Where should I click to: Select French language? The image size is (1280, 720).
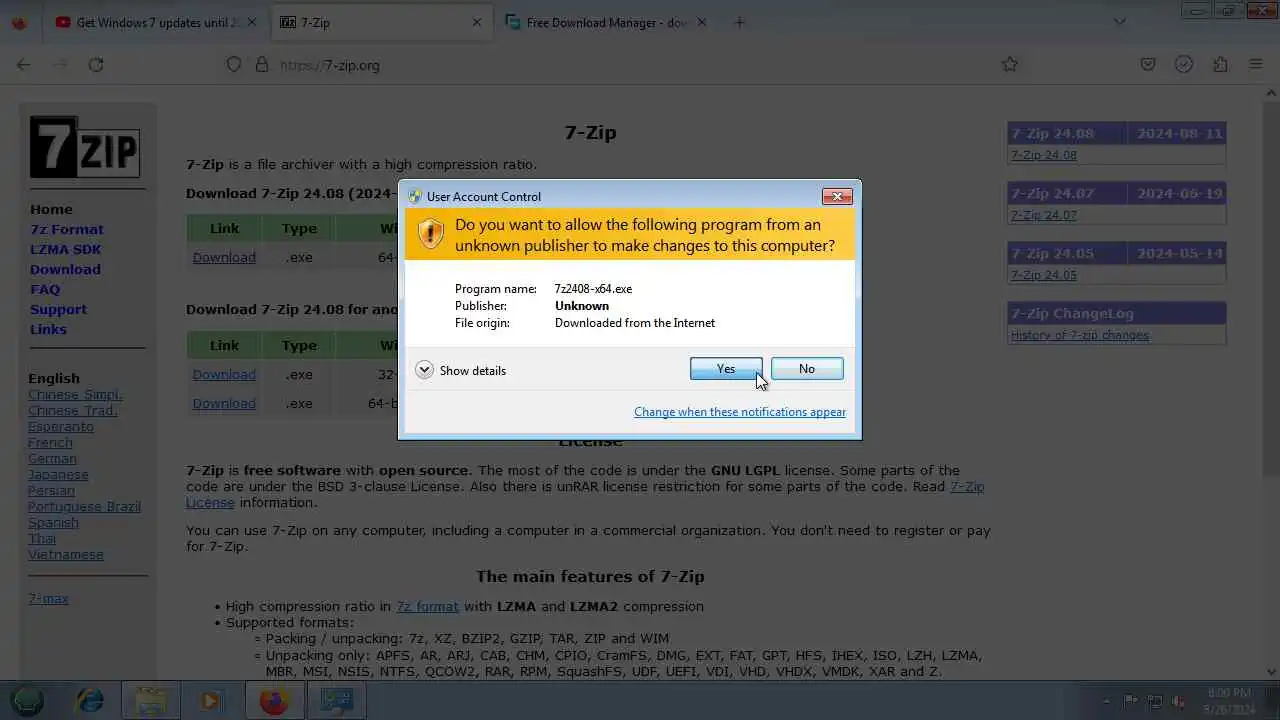click(50, 442)
